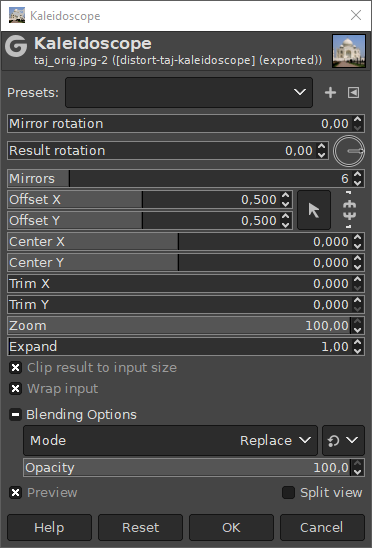Screen dimensions: 372x548
Task: Click the Help button
Action: (x=49, y=527)
